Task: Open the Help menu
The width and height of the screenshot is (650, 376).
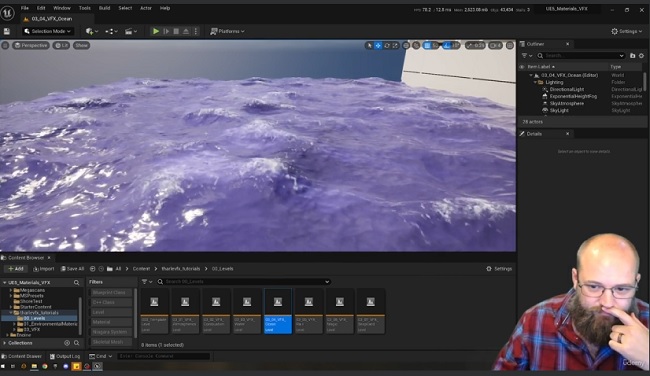Action: point(165,8)
